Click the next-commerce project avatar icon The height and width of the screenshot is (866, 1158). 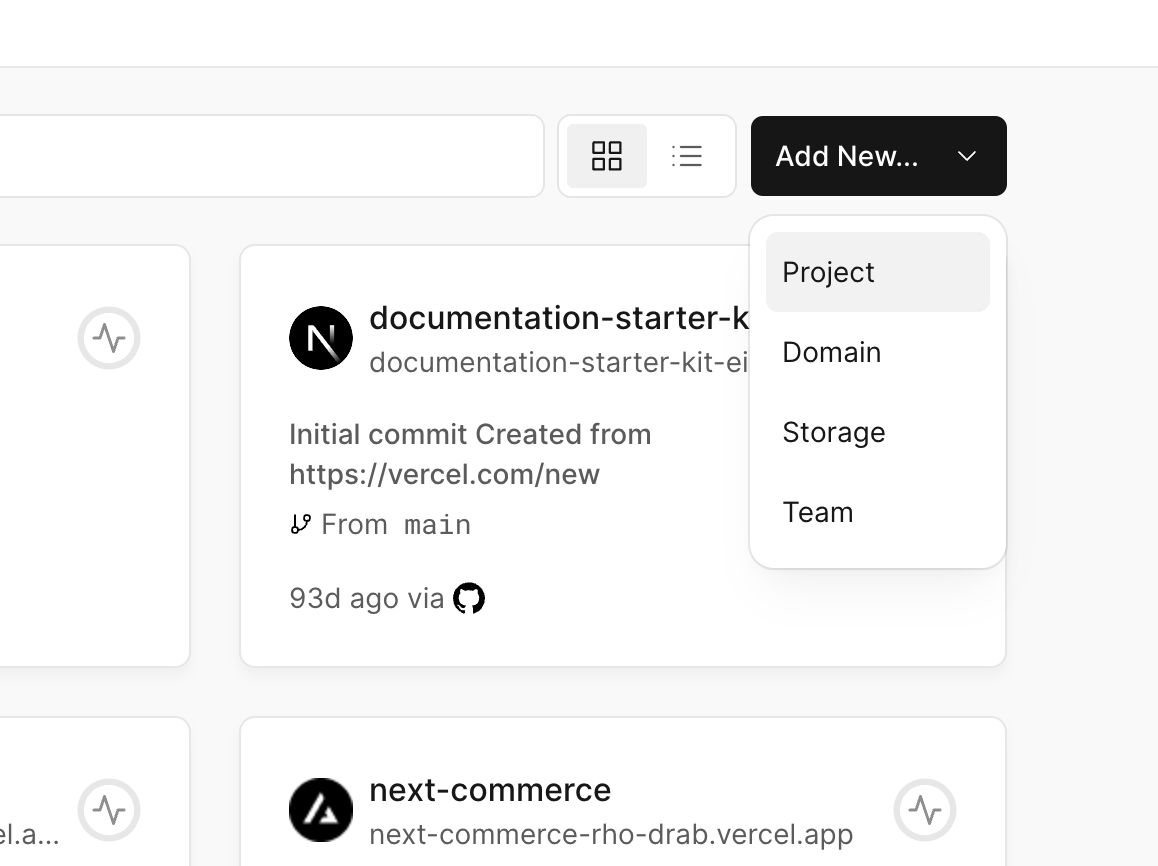tap(320, 810)
